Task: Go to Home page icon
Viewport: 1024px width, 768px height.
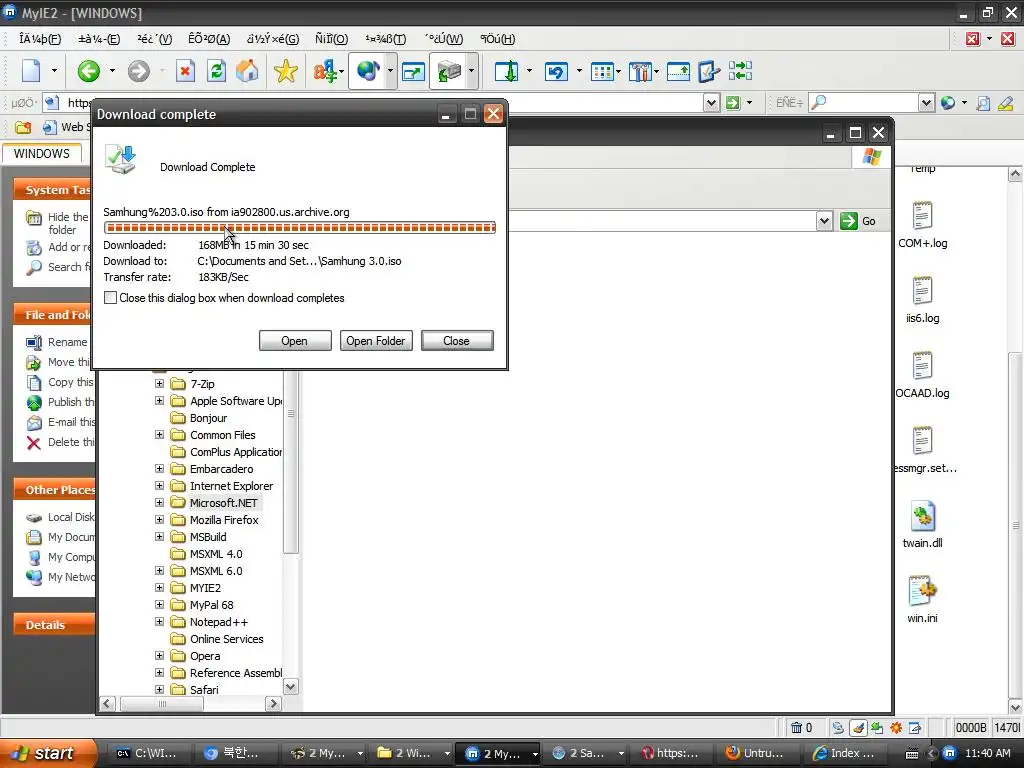Action: click(247, 71)
